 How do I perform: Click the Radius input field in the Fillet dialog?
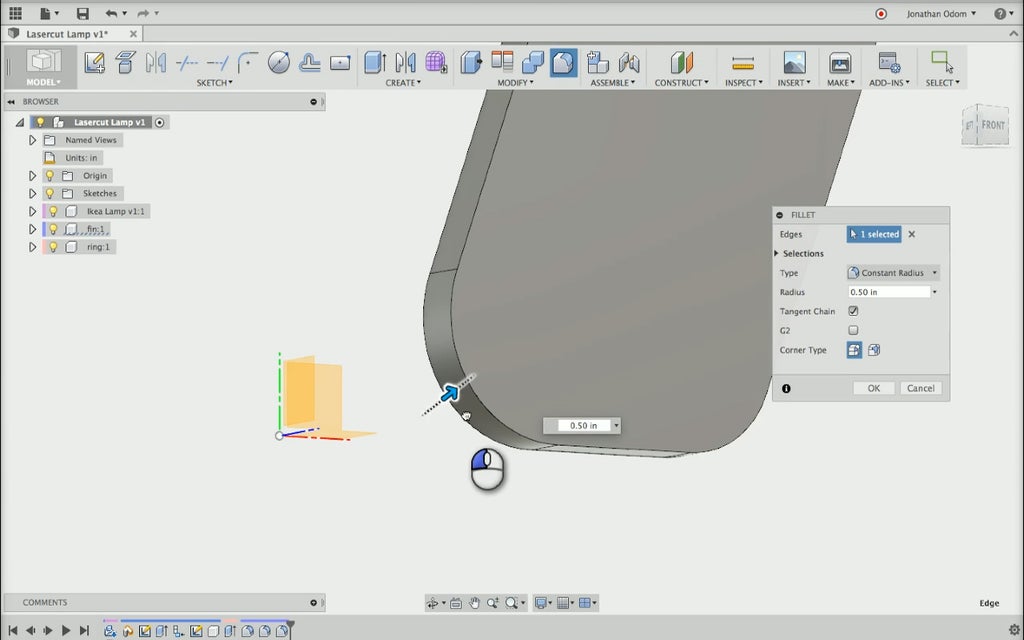(x=887, y=292)
